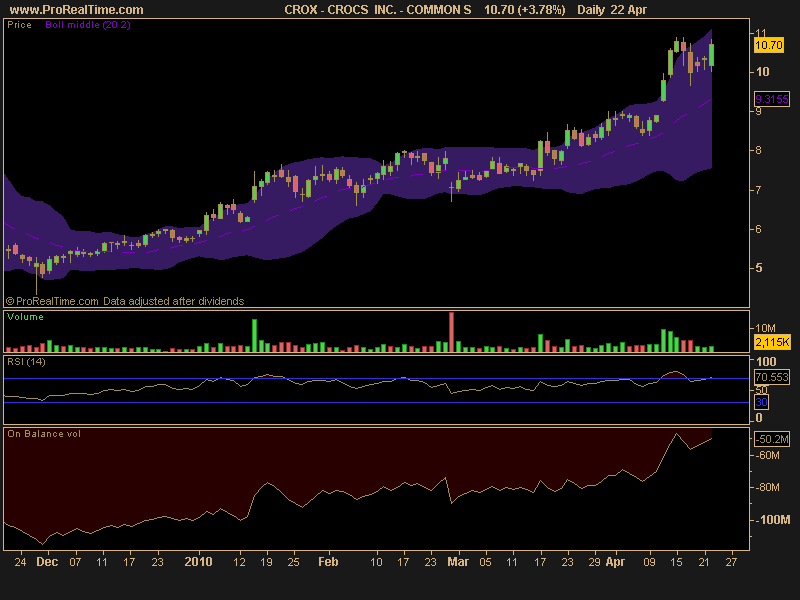
Task: Click the Boll middle (20 2) indicator label
Action: click(88, 24)
